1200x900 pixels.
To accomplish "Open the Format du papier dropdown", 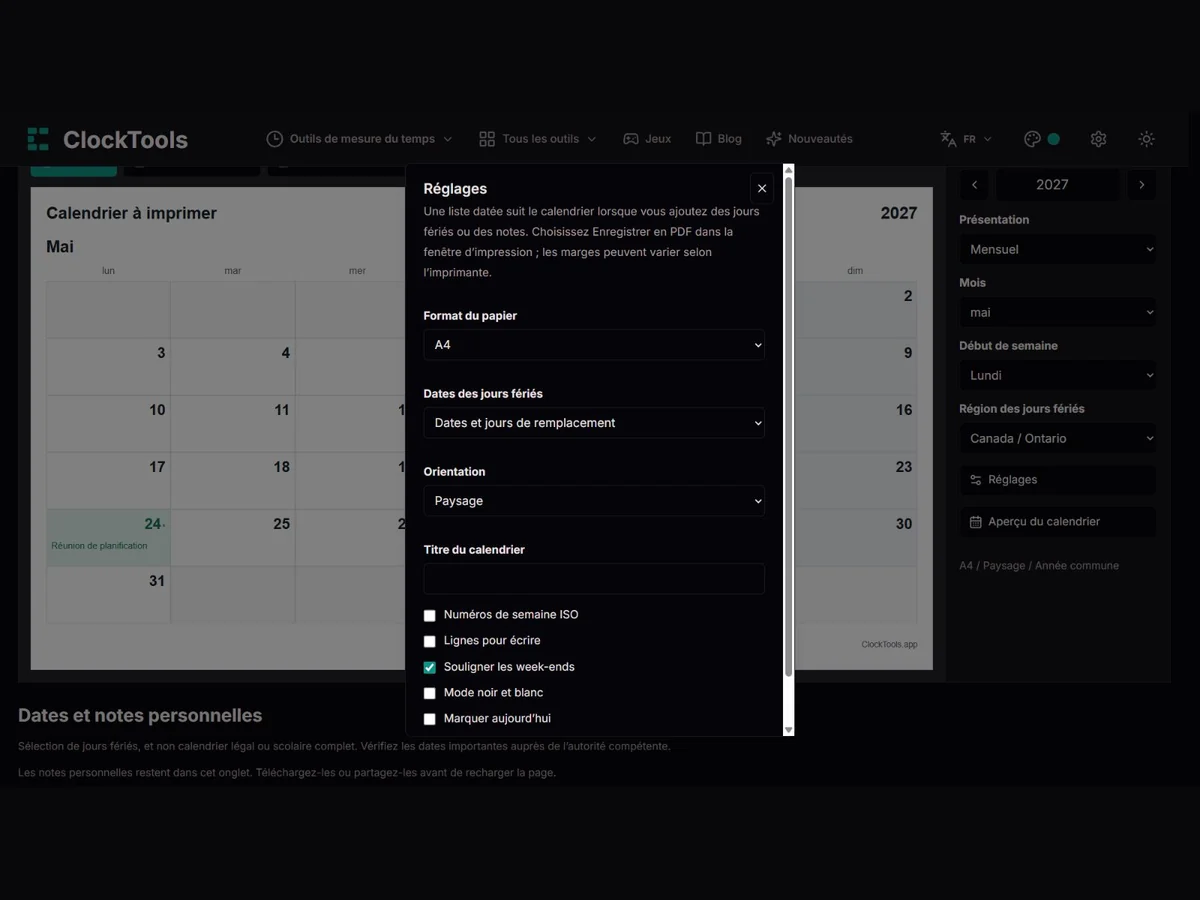I will coord(594,345).
